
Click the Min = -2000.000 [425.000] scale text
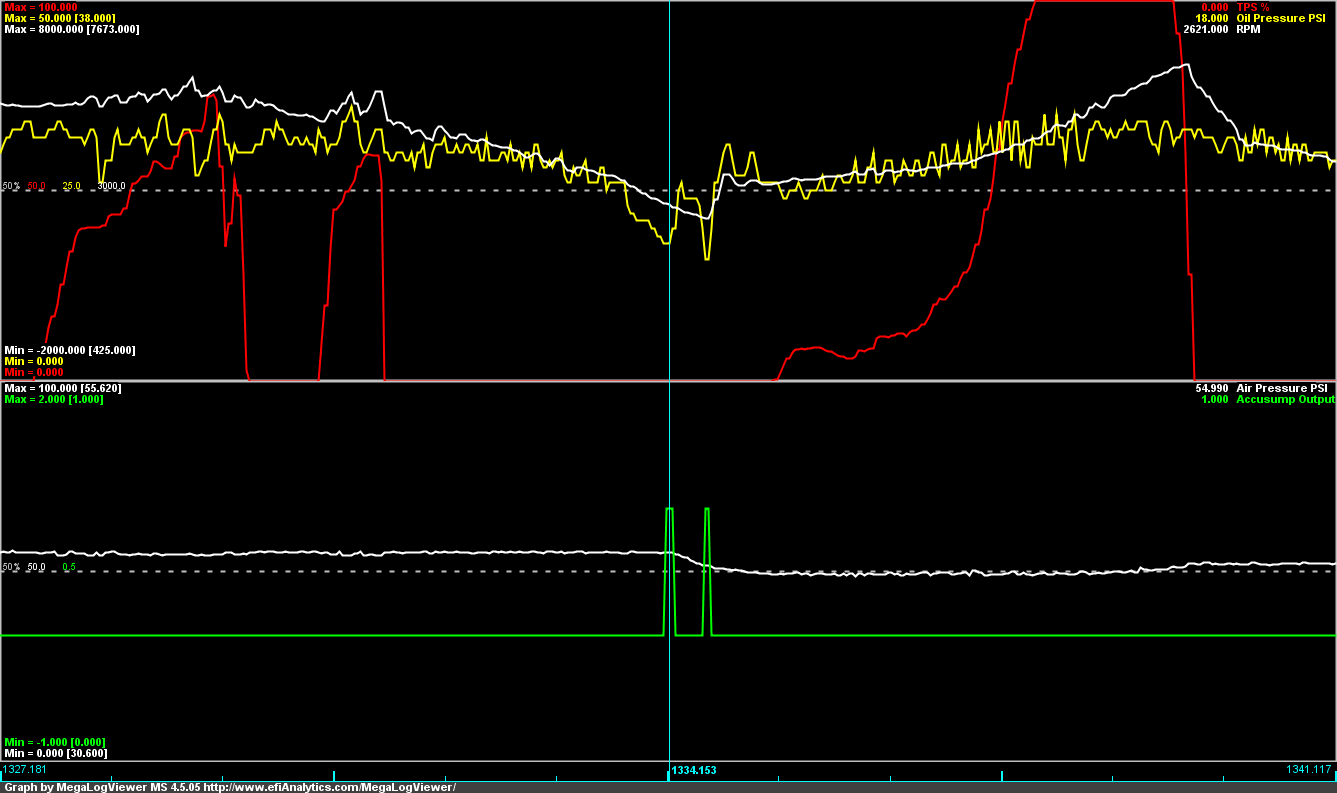(x=70, y=350)
